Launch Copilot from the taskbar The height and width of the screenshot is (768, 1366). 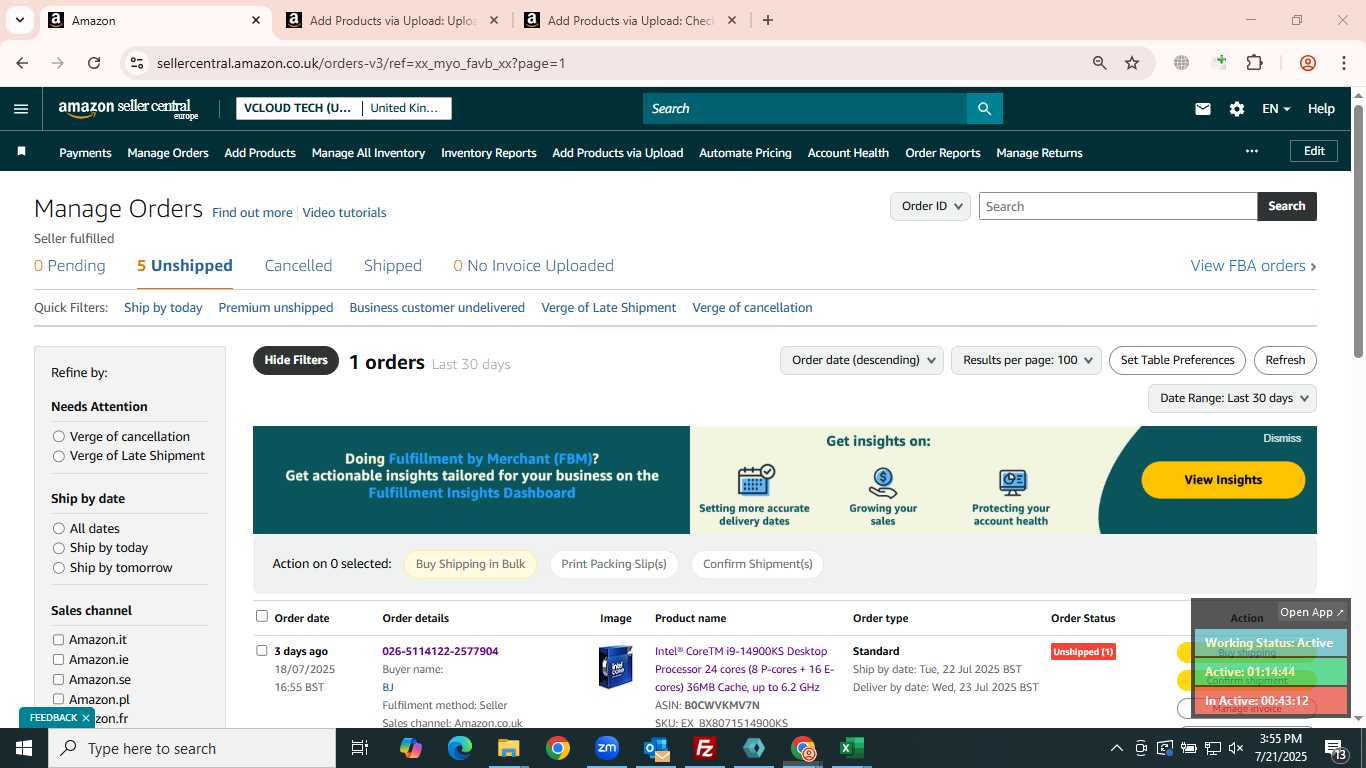click(410, 748)
